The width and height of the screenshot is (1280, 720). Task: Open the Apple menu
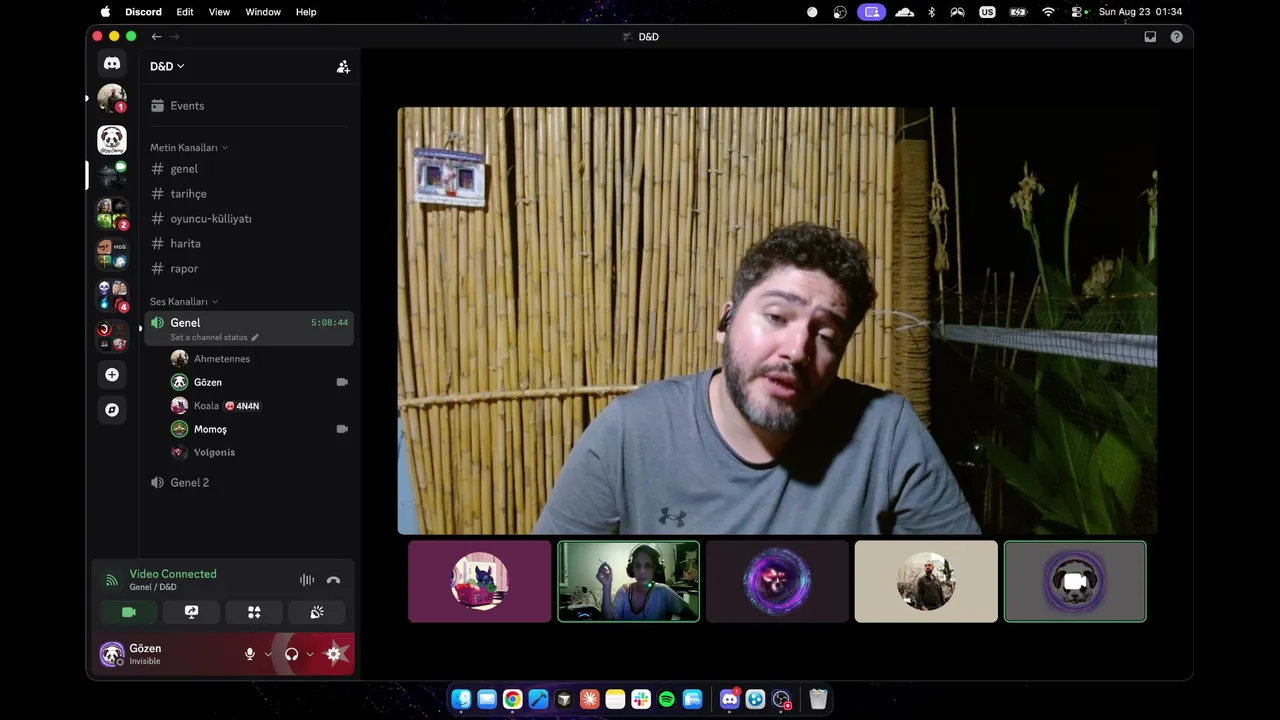coord(105,12)
